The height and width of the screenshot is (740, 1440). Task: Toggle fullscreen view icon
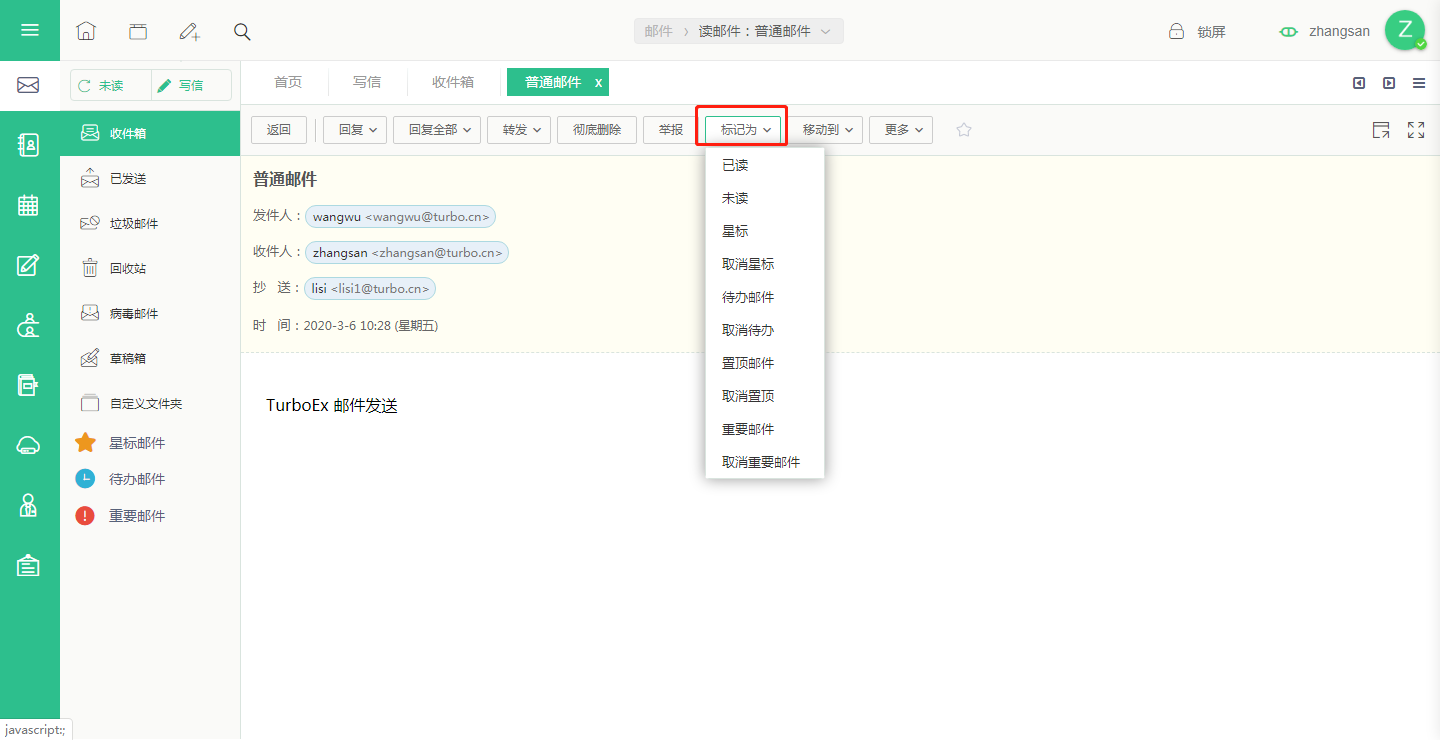pos(1416,130)
